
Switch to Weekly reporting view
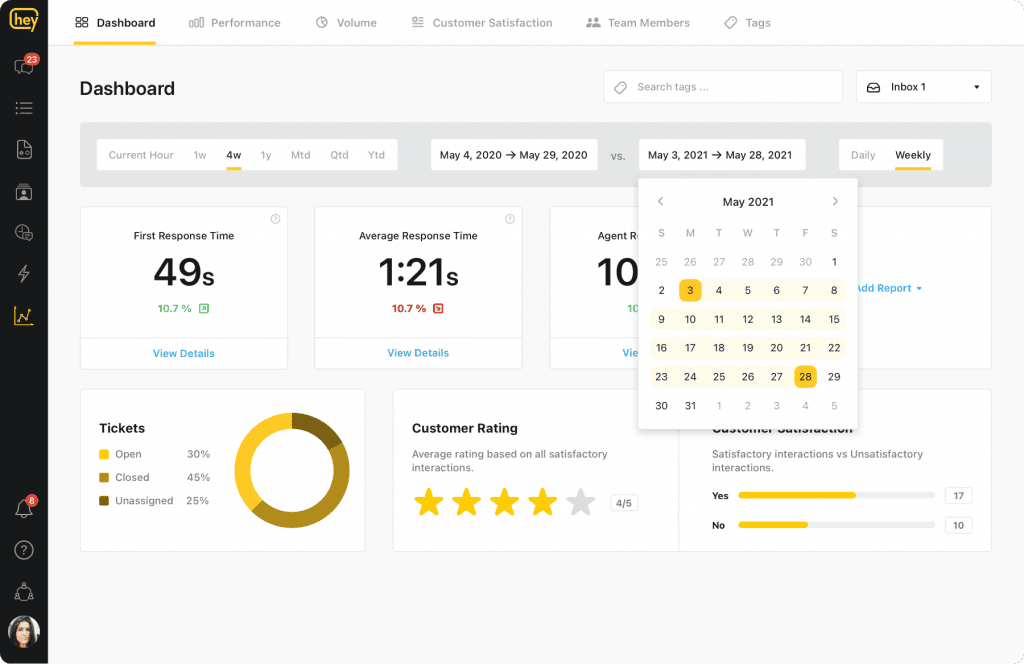[913, 155]
